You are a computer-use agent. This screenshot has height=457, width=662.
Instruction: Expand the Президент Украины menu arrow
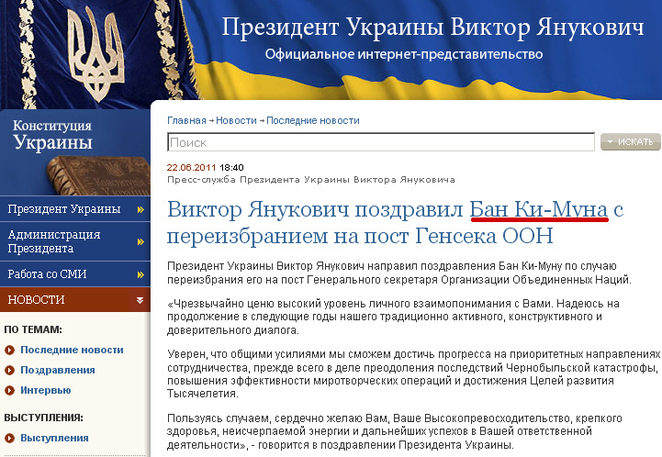[x=141, y=210]
